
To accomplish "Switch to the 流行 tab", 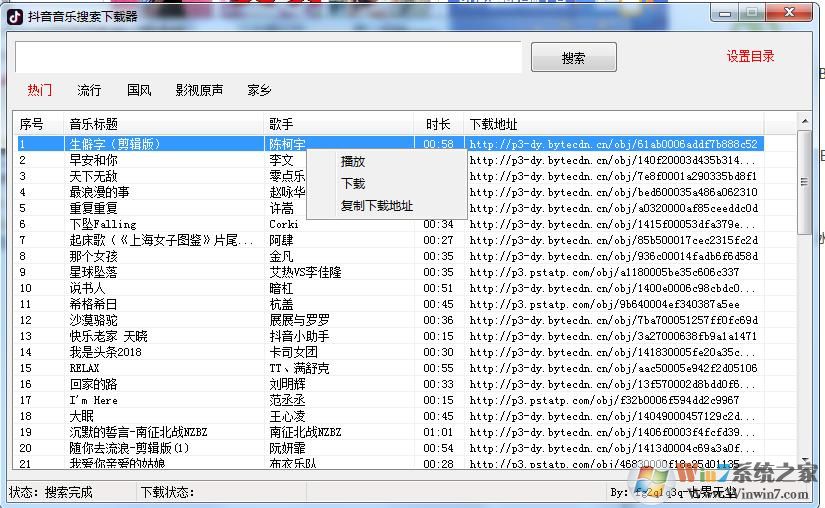I will coord(89,91).
